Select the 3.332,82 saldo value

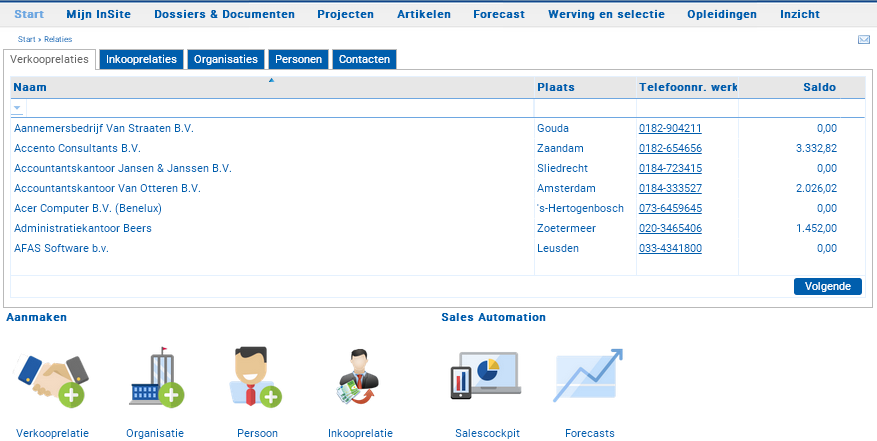tap(817, 149)
